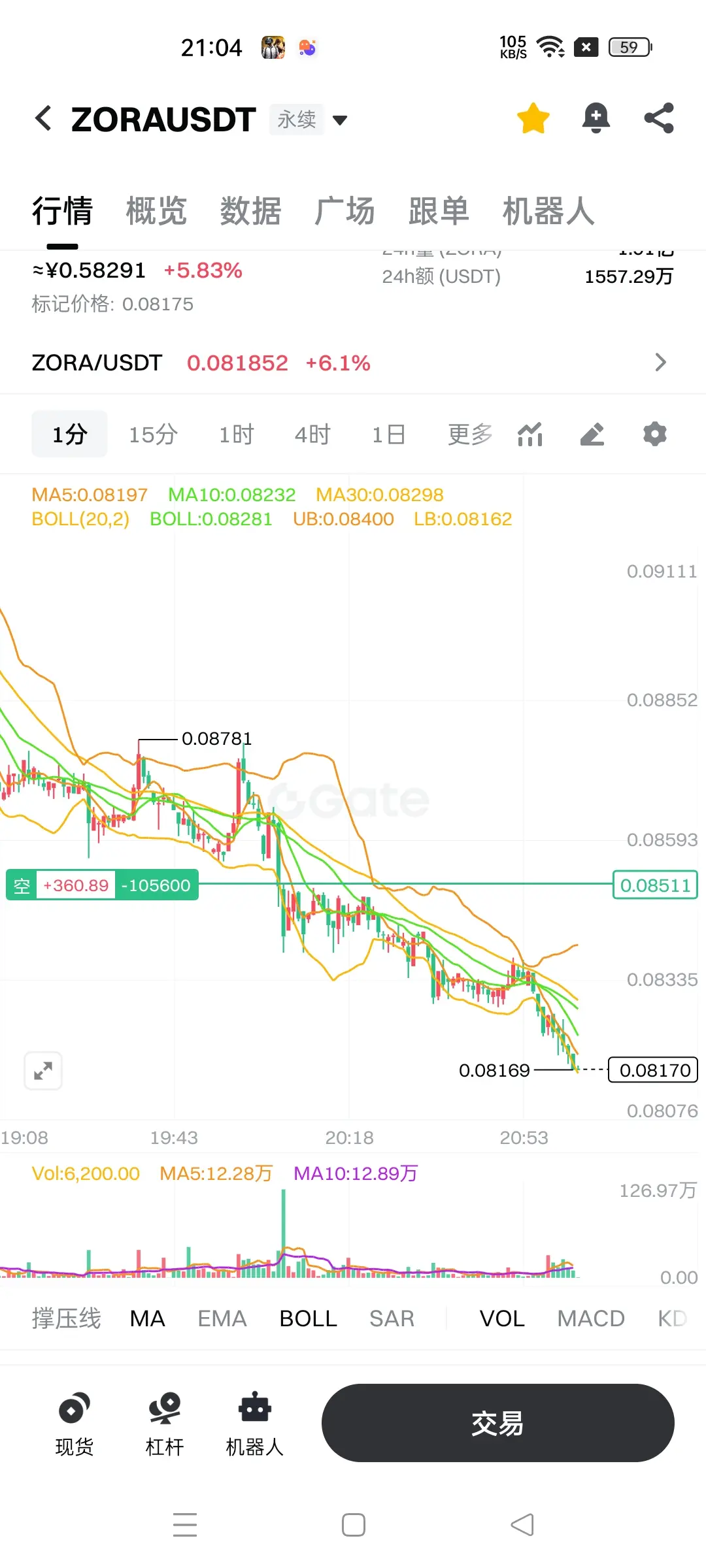Tap the 标记价格: 0.08175 text
The image size is (706, 1568).
click(112, 304)
